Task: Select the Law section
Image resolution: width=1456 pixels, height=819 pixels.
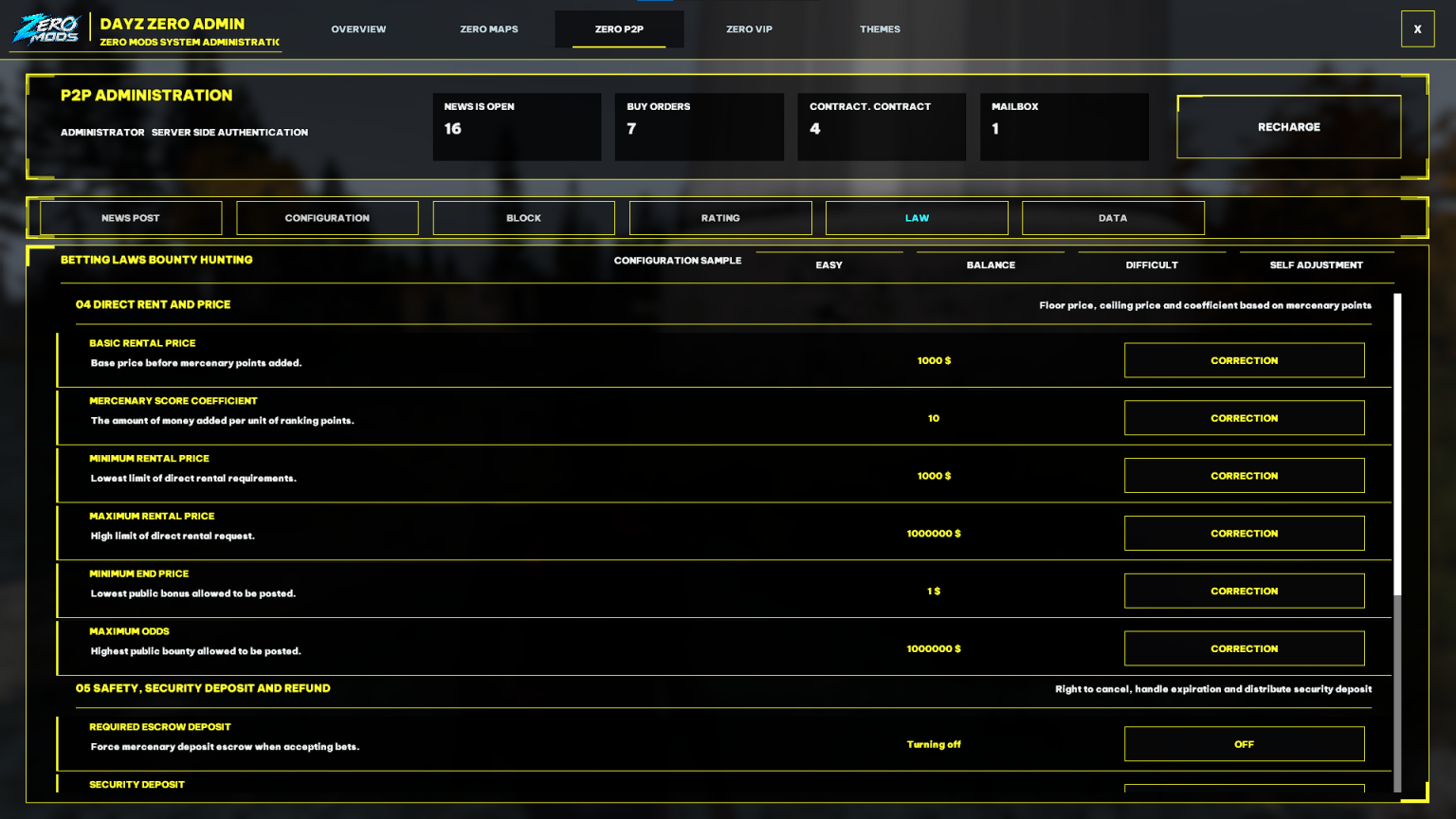Action: (917, 218)
